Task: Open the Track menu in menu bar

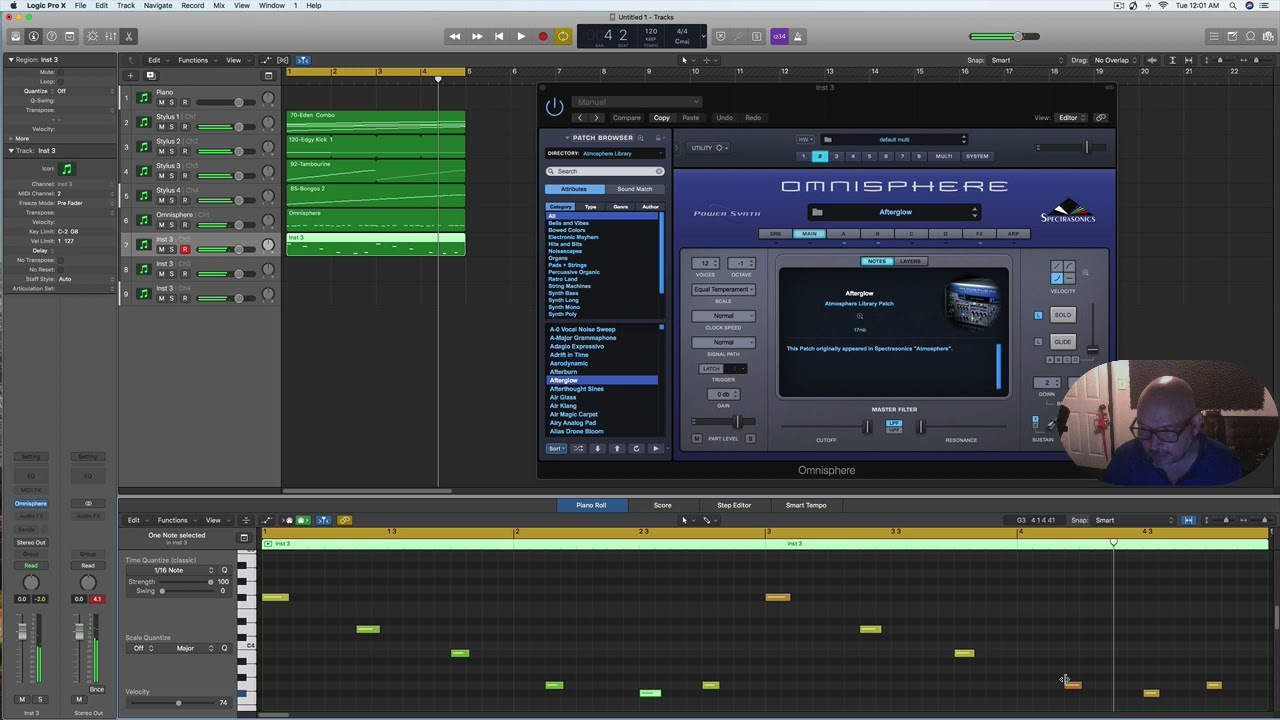Action: (125, 5)
